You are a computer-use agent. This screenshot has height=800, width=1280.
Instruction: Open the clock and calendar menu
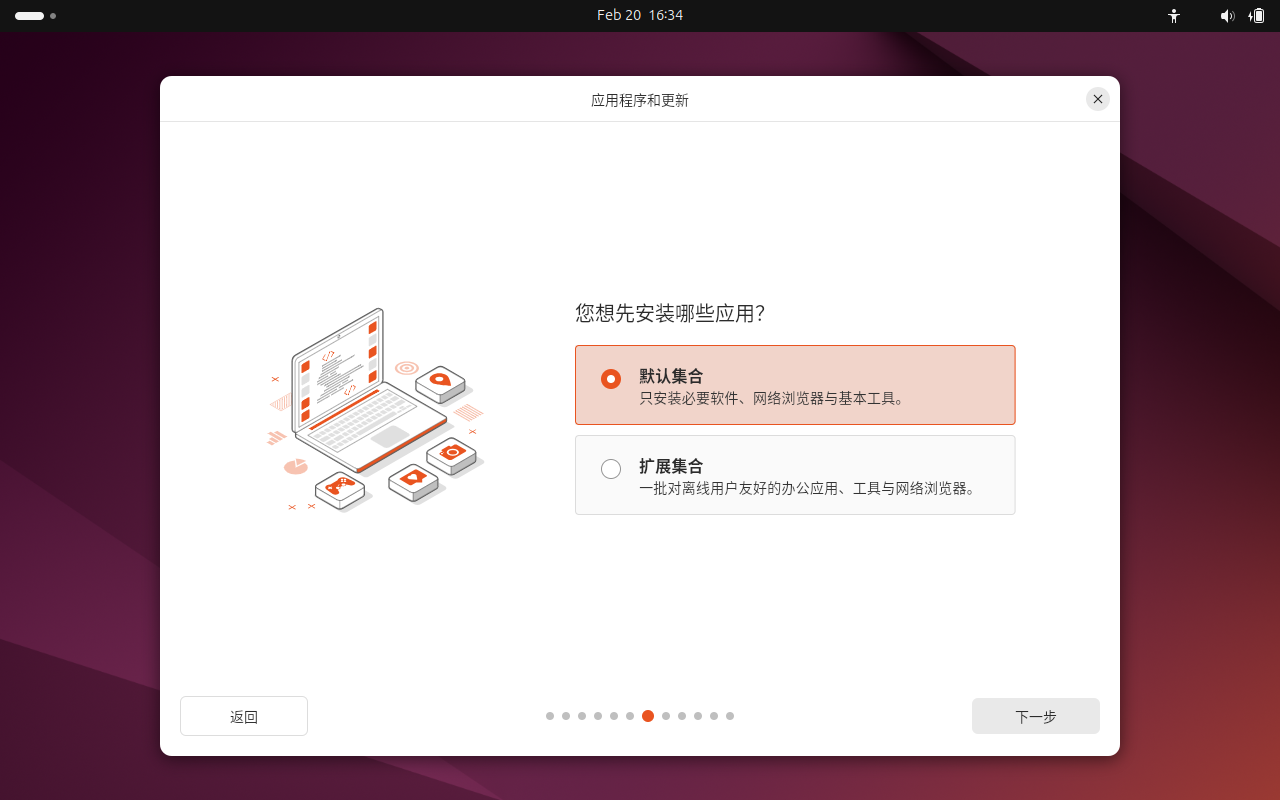point(640,16)
